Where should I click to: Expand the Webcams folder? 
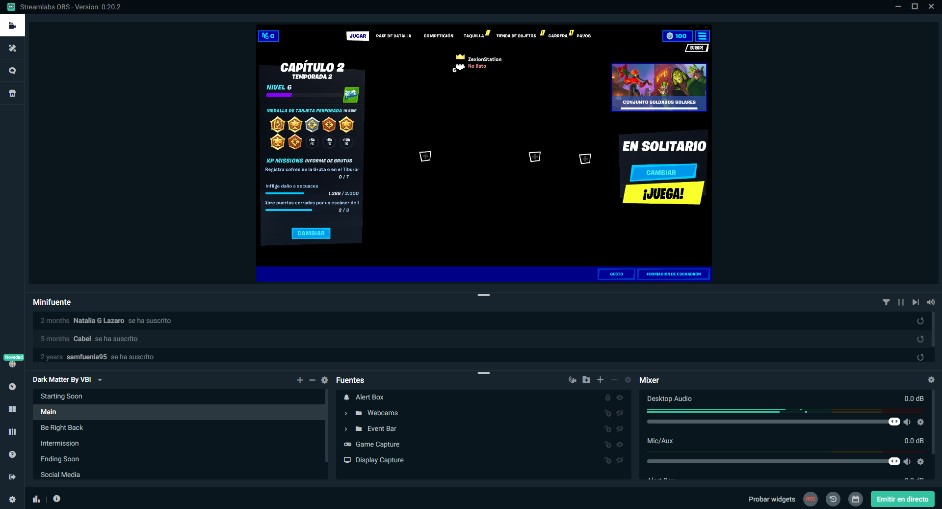coord(346,413)
